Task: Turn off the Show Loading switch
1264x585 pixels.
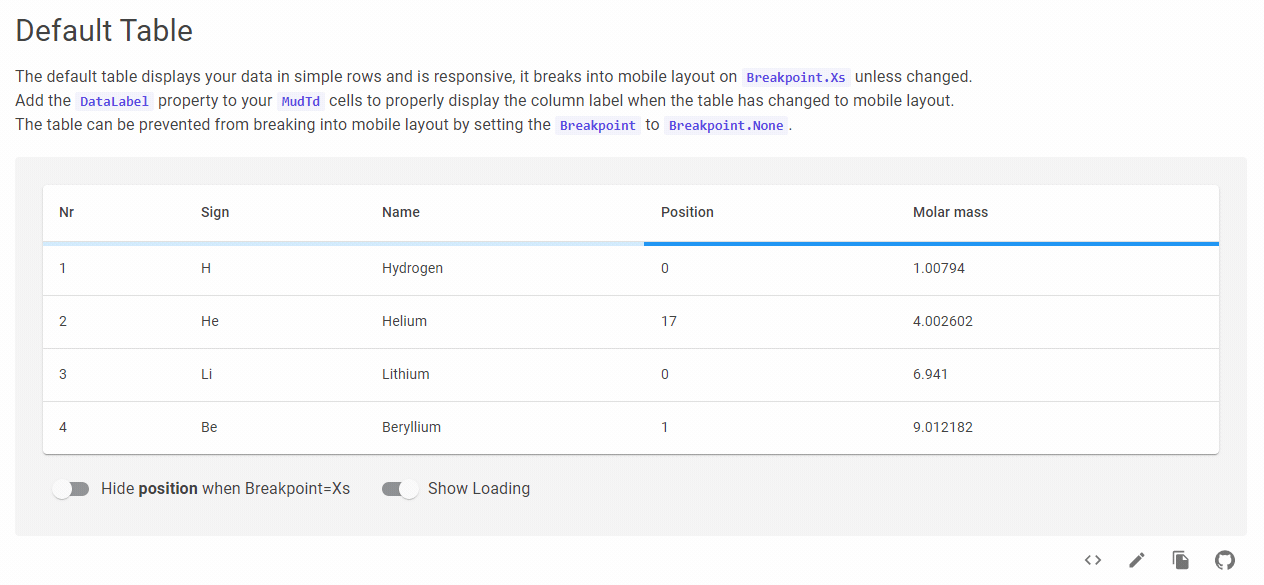Action: coord(400,489)
